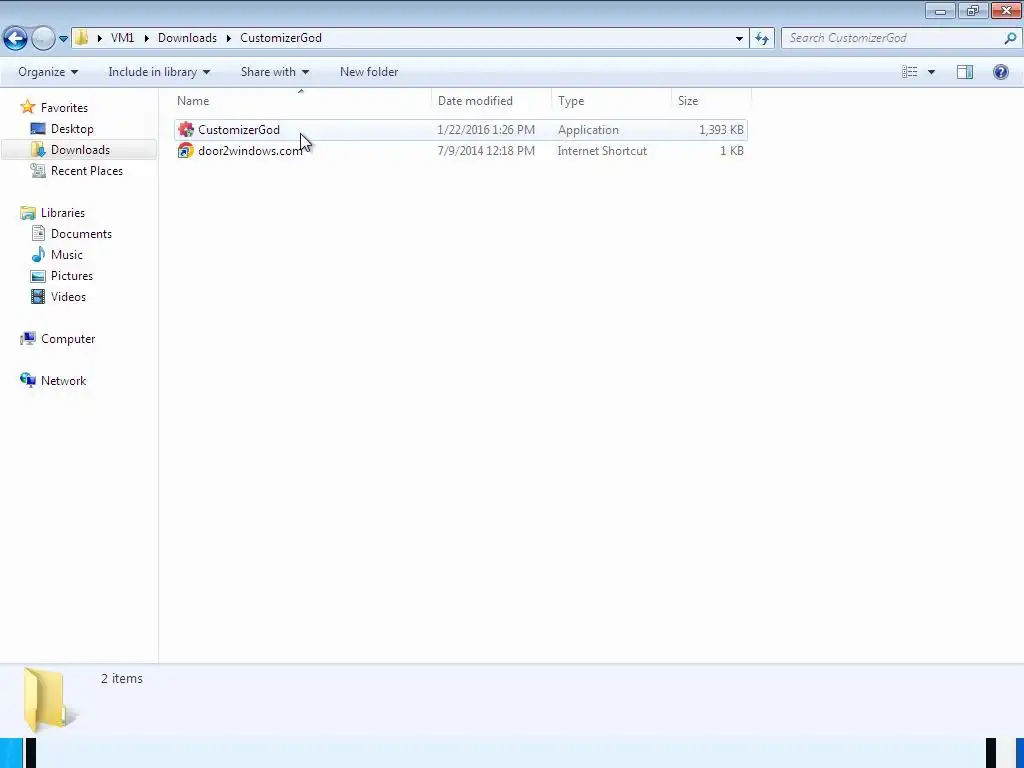This screenshot has width=1024, height=768.
Task: Click the door2windows.com shortcut icon
Action: click(x=186, y=151)
